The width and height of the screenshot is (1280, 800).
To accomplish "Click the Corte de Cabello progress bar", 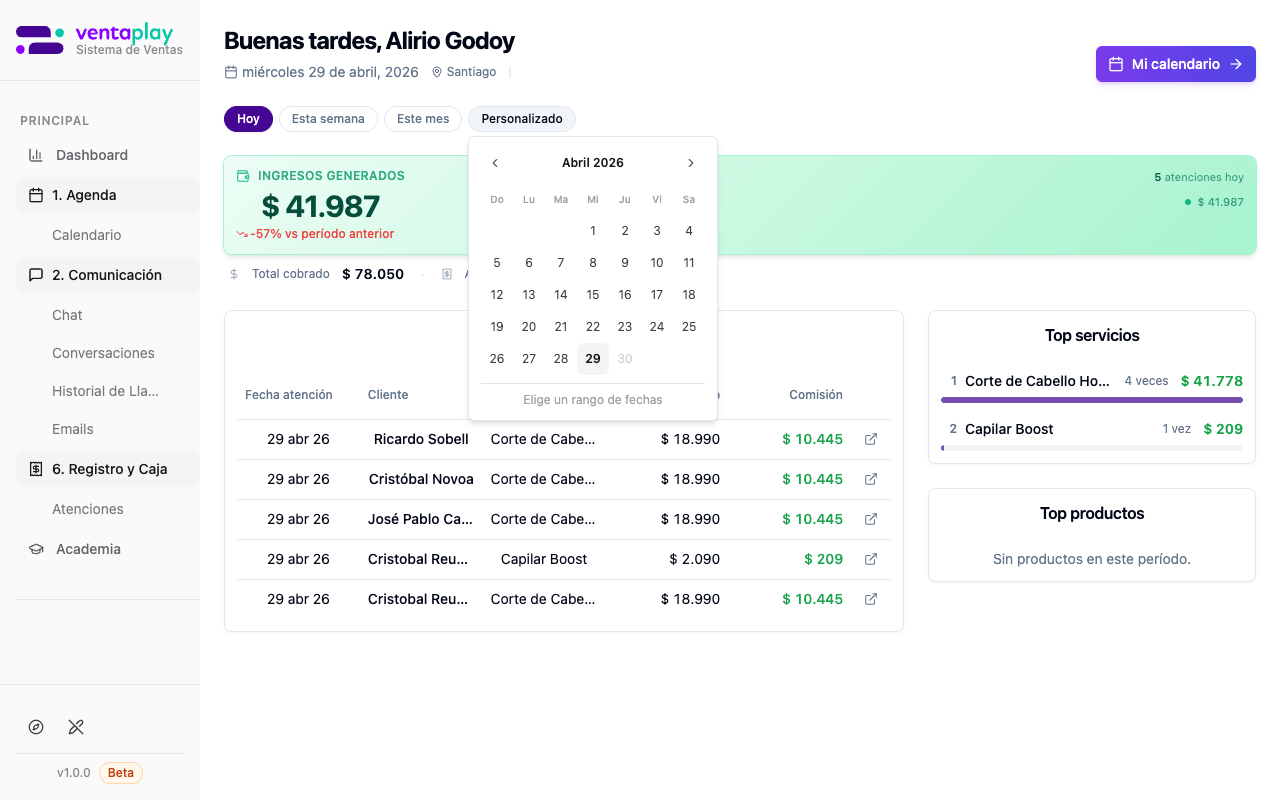I will [1091, 400].
